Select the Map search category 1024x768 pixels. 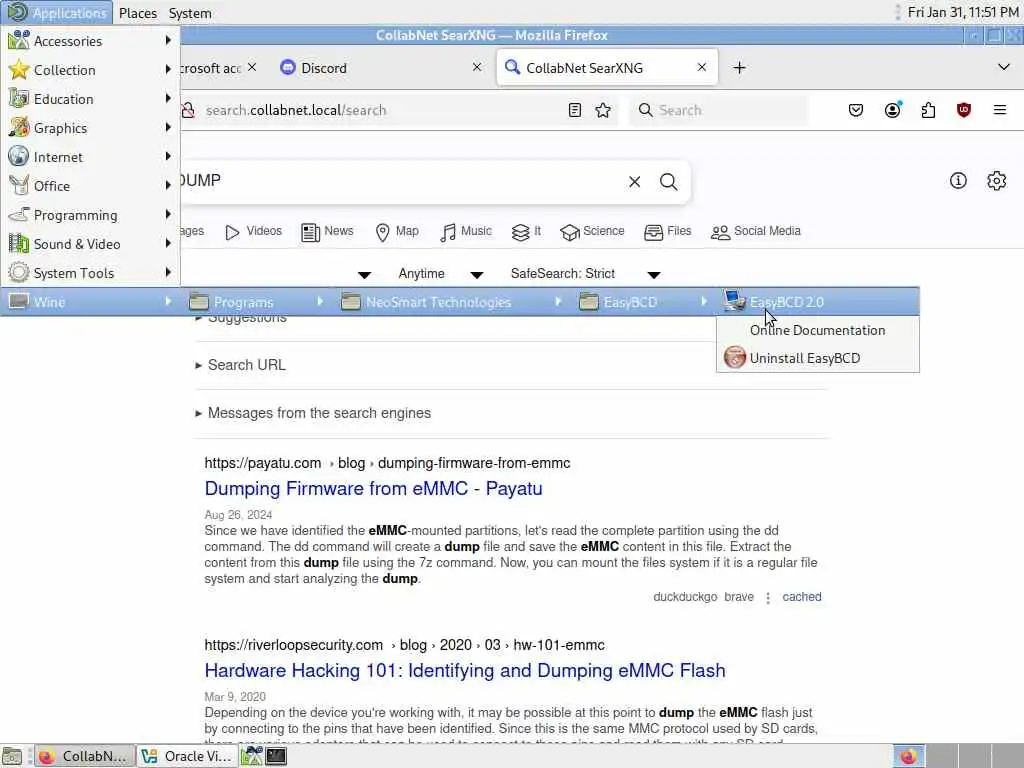(397, 232)
